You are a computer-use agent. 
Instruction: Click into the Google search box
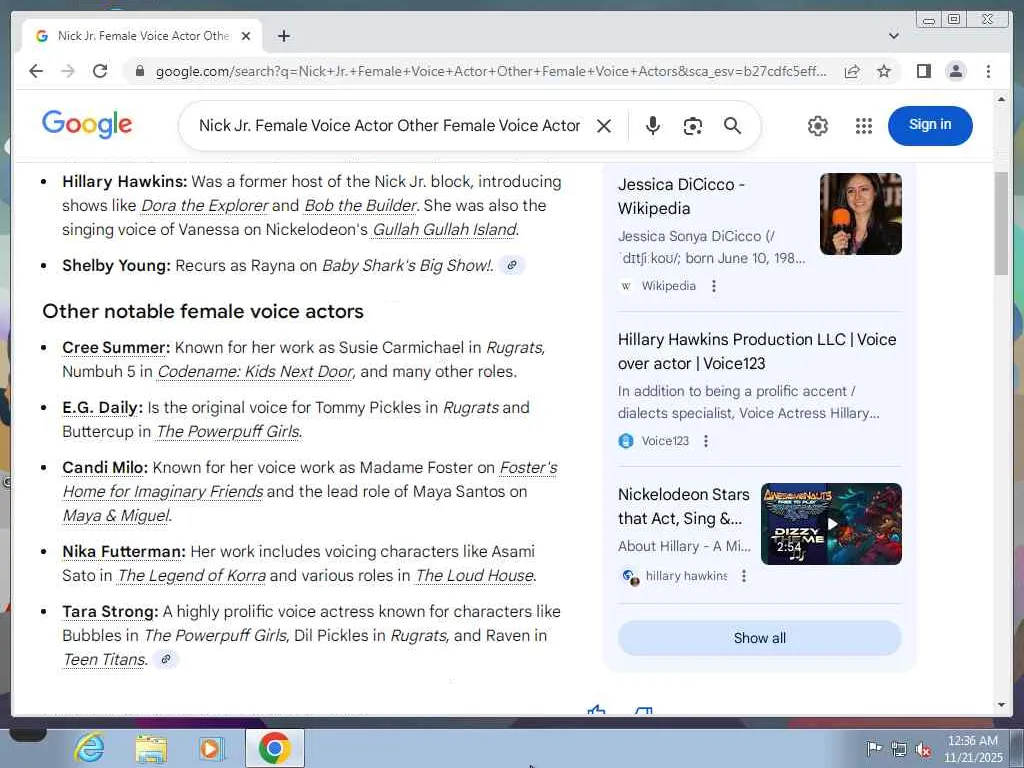coord(389,125)
